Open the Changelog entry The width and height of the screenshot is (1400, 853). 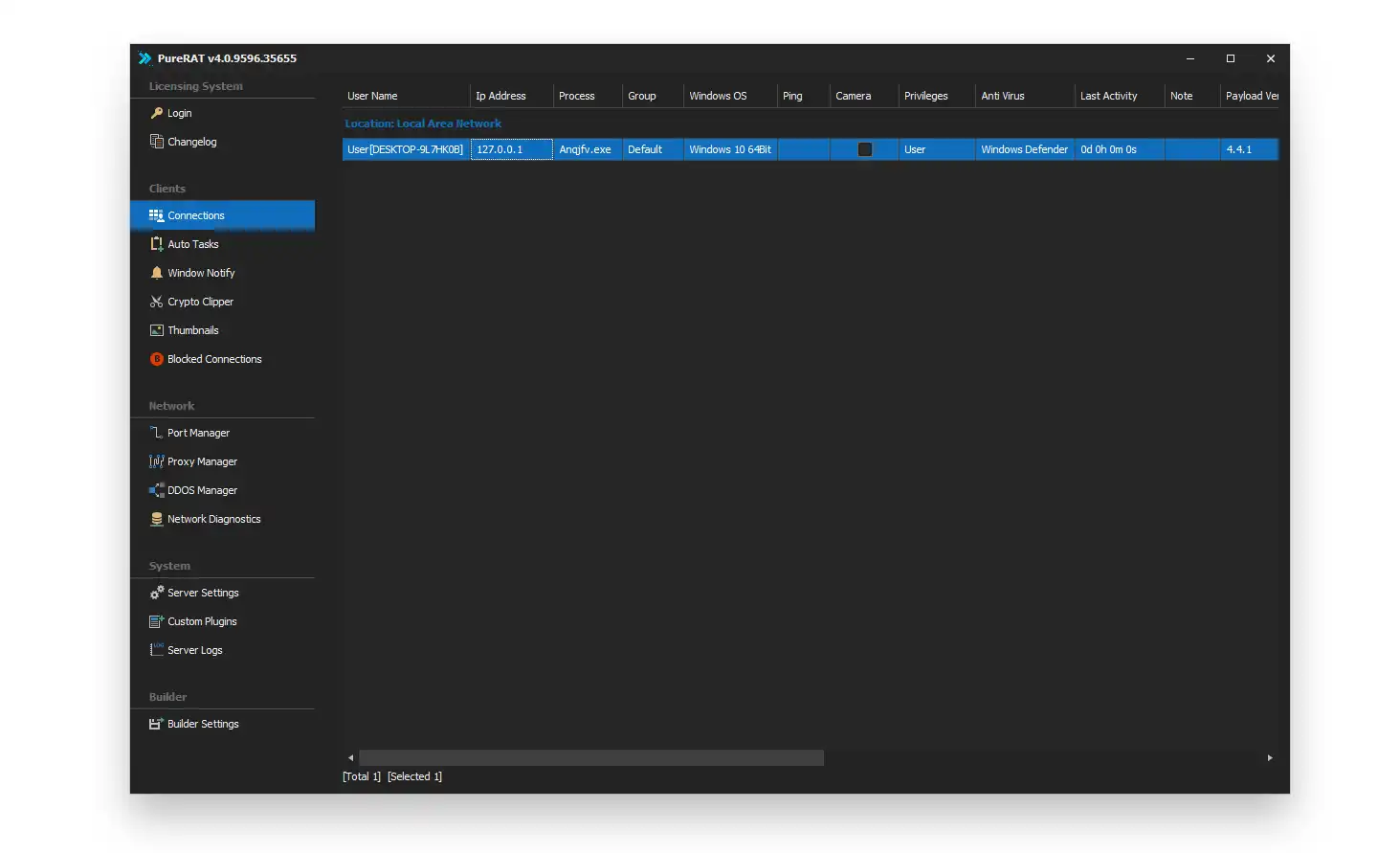click(191, 142)
